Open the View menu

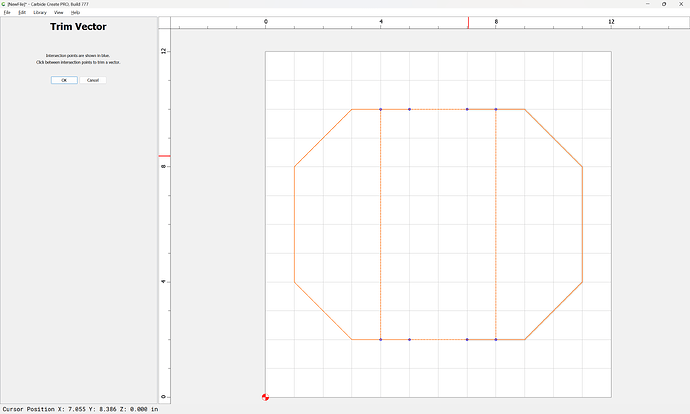click(59, 12)
